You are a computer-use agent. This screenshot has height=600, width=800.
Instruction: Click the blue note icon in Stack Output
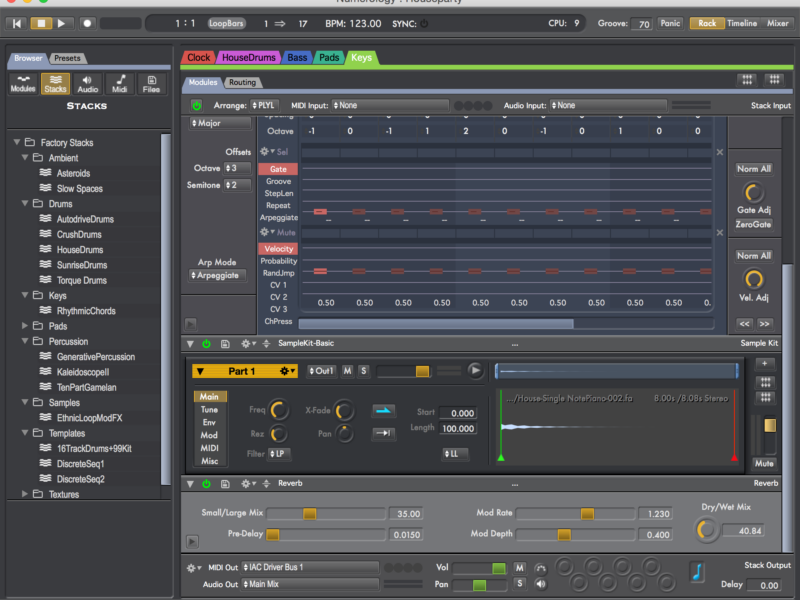click(x=697, y=572)
